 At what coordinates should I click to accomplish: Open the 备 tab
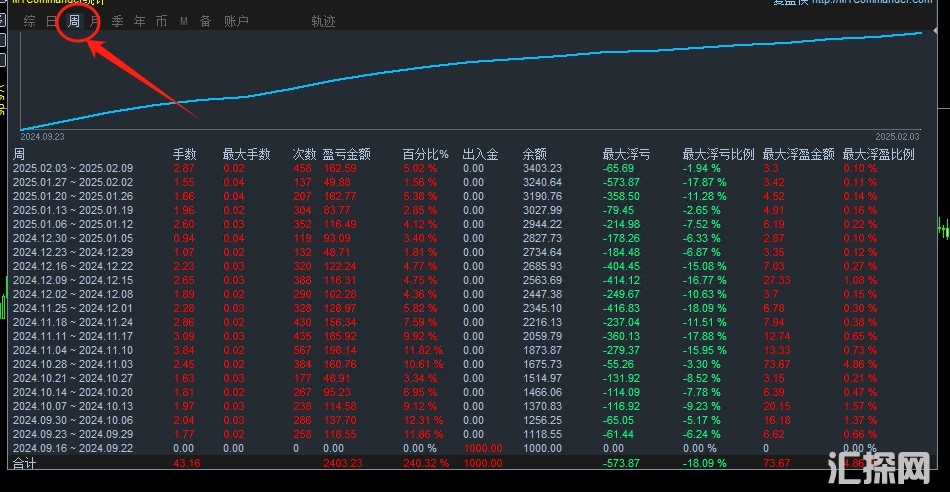[x=205, y=21]
